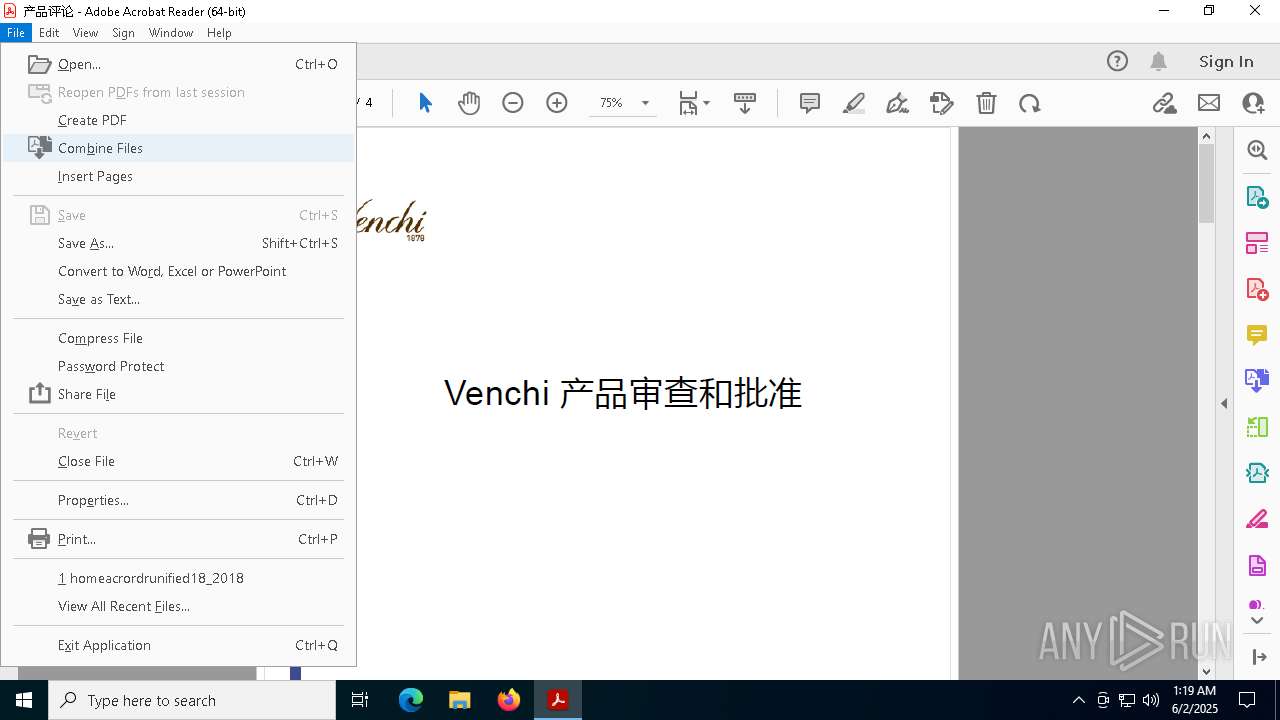Click the vertical scrollbar down arrow
The height and width of the screenshot is (720, 1280).
[x=1206, y=671]
